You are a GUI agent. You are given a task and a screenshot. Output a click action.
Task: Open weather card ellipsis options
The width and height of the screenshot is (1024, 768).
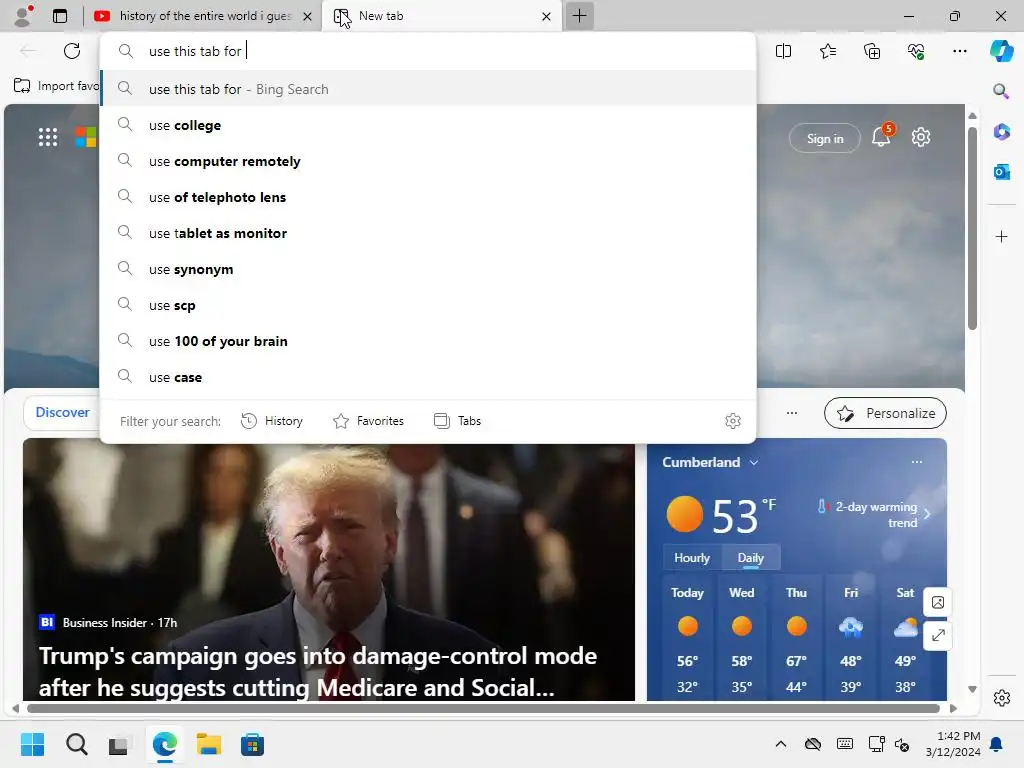pyautogui.click(x=917, y=462)
